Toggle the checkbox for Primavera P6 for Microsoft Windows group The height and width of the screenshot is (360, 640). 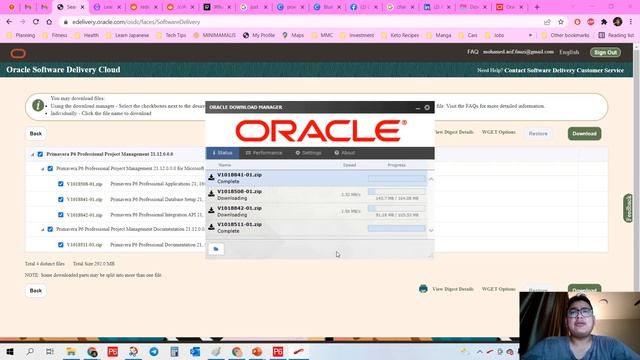point(50,168)
